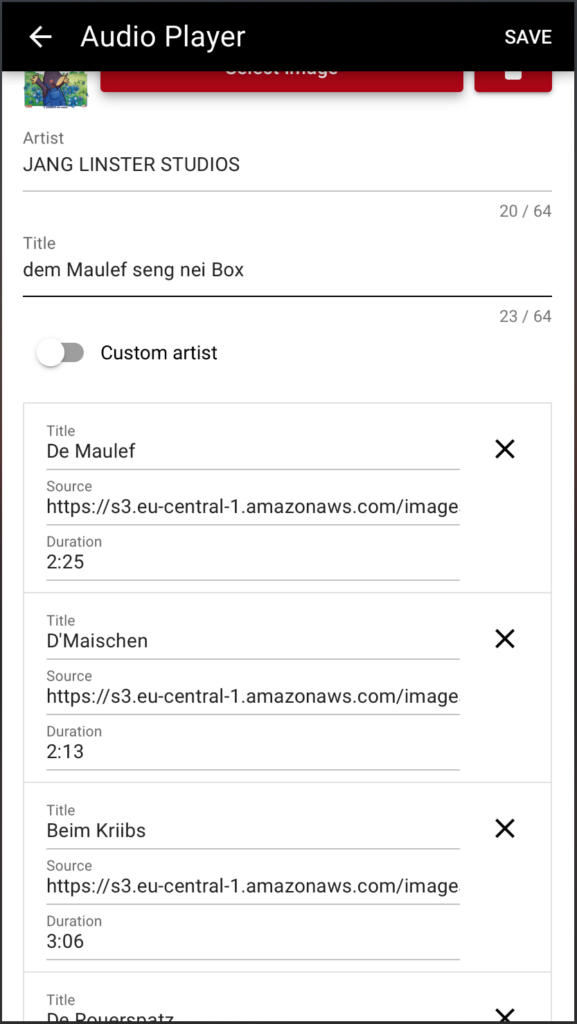Viewport: 577px width, 1024px height.
Task: Remove the D'Maischen track
Action: pyautogui.click(x=505, y=639)
